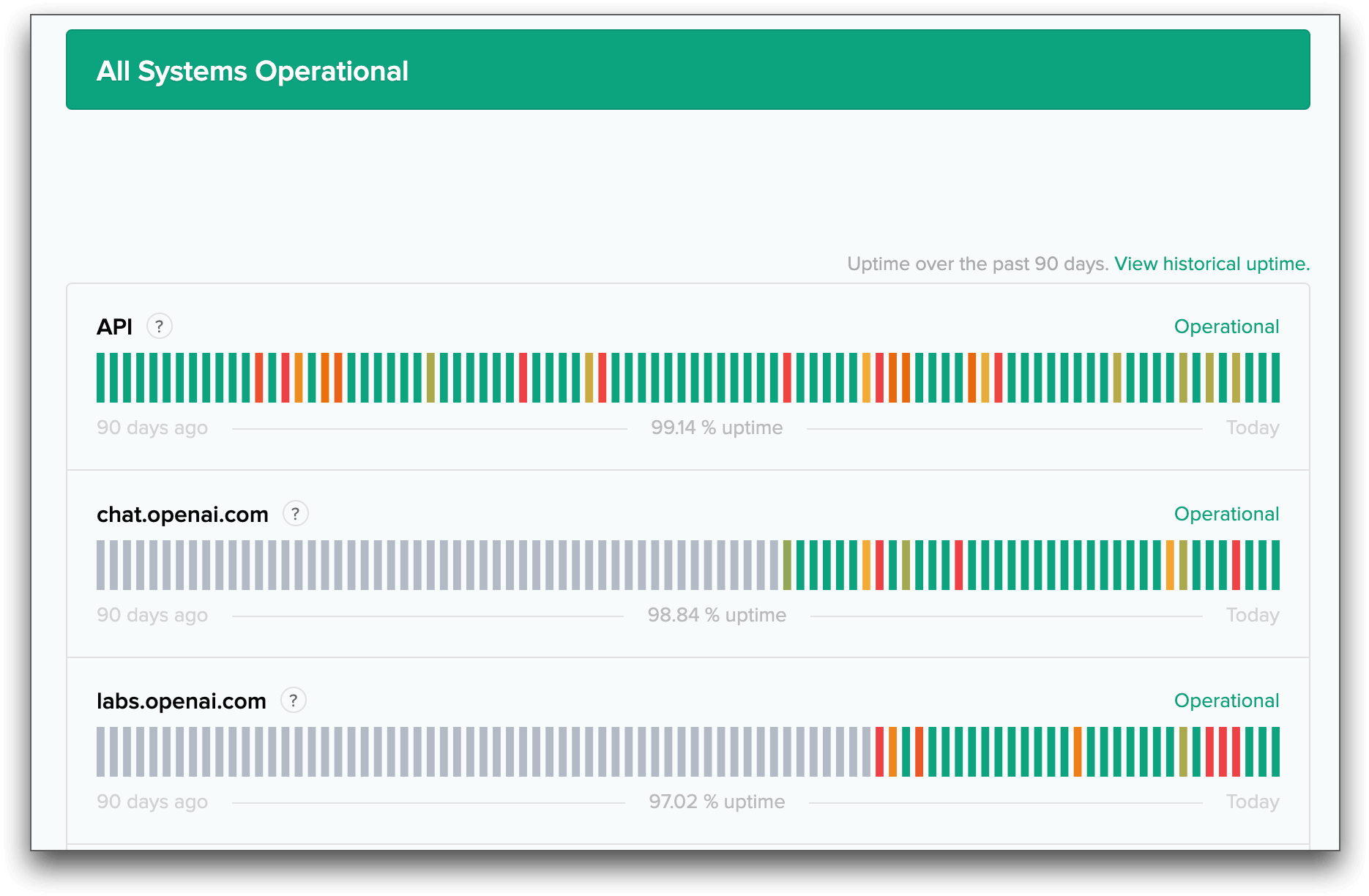This screenshot has height=896, width=1369.
Task: Click the Operational status for chat.openai.com
Action: pos(1226,514)
